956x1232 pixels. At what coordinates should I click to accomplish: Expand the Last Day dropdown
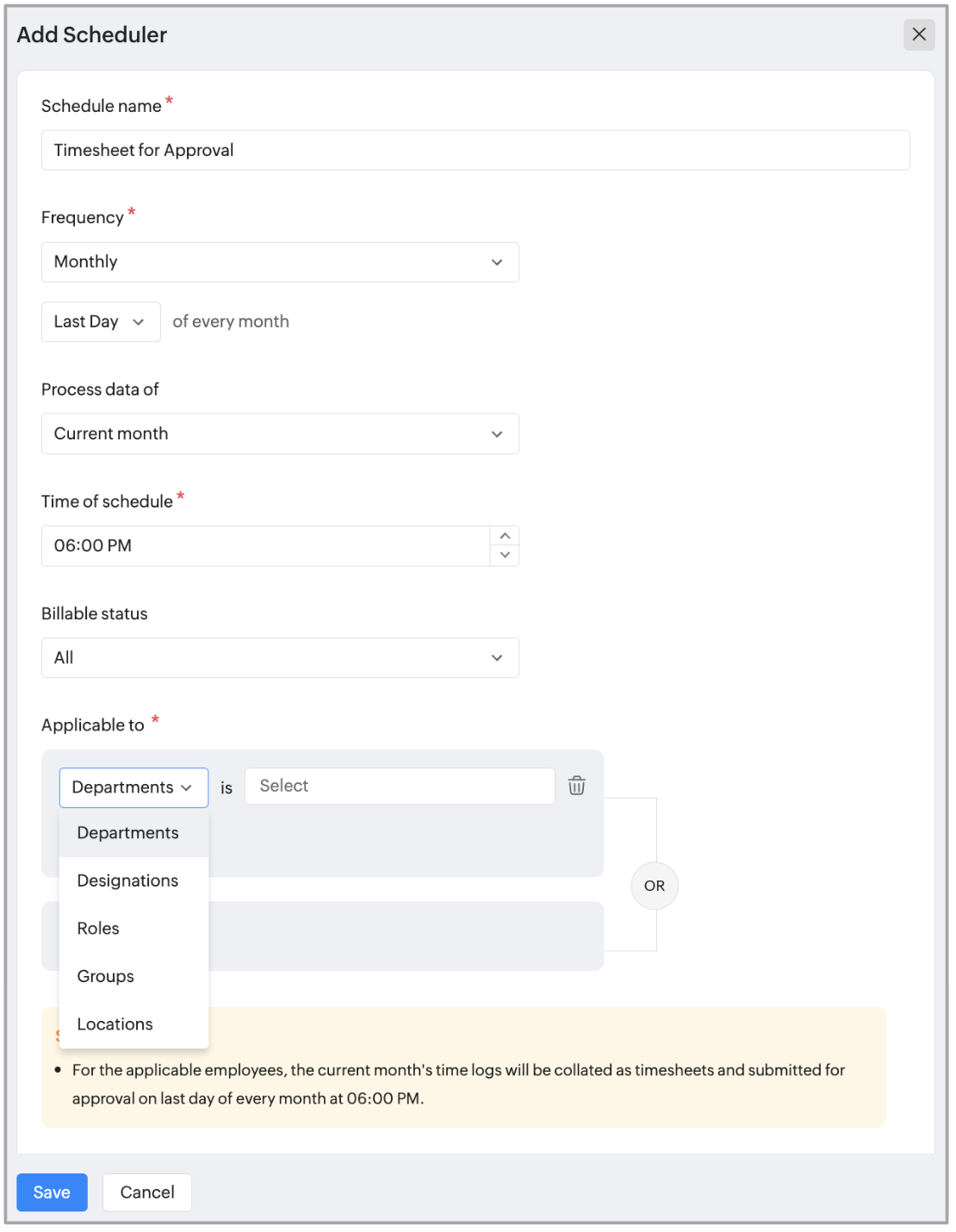point(101,322)
